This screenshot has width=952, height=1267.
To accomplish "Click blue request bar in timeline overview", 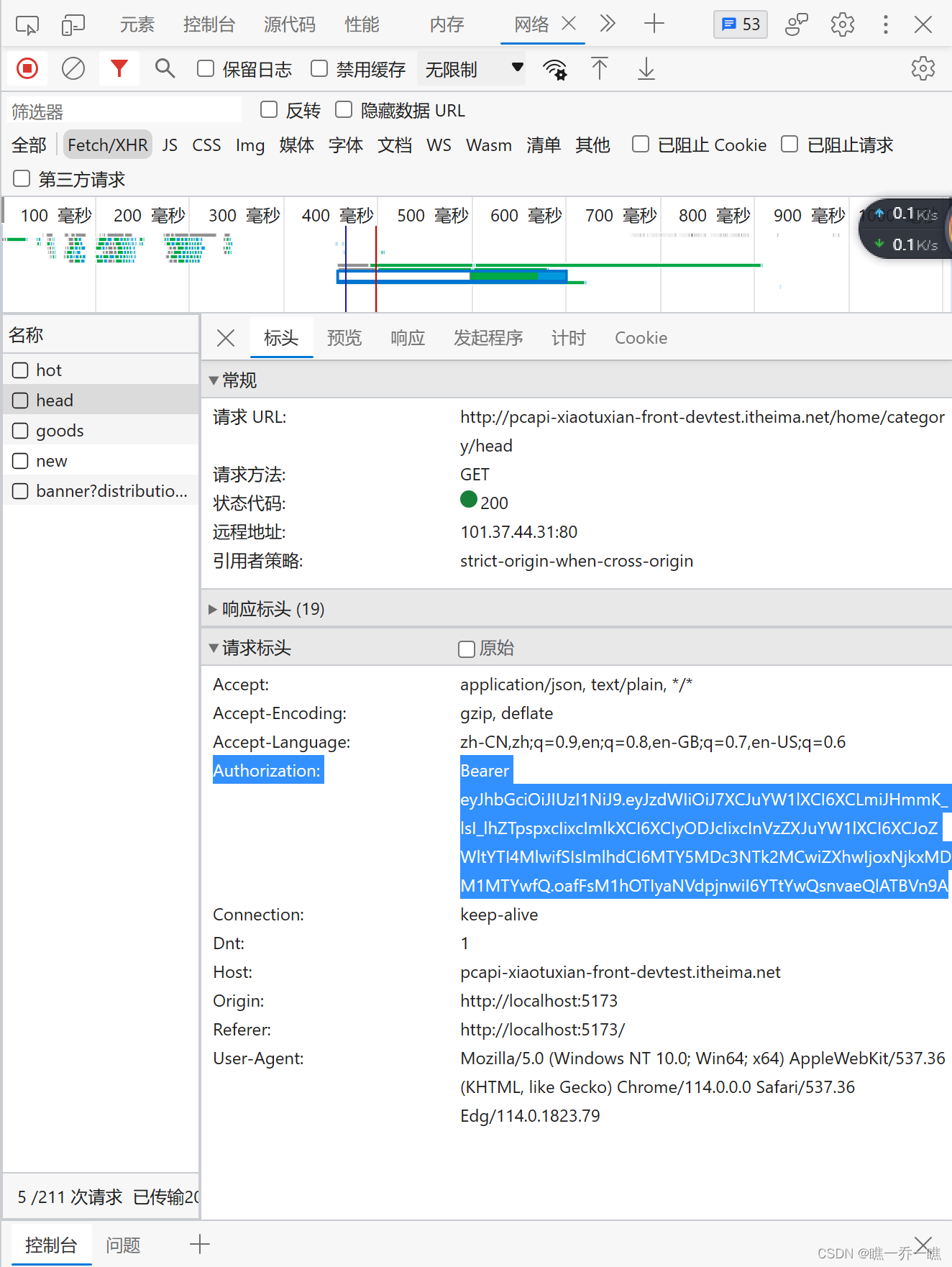I will [x=452, y=276].
